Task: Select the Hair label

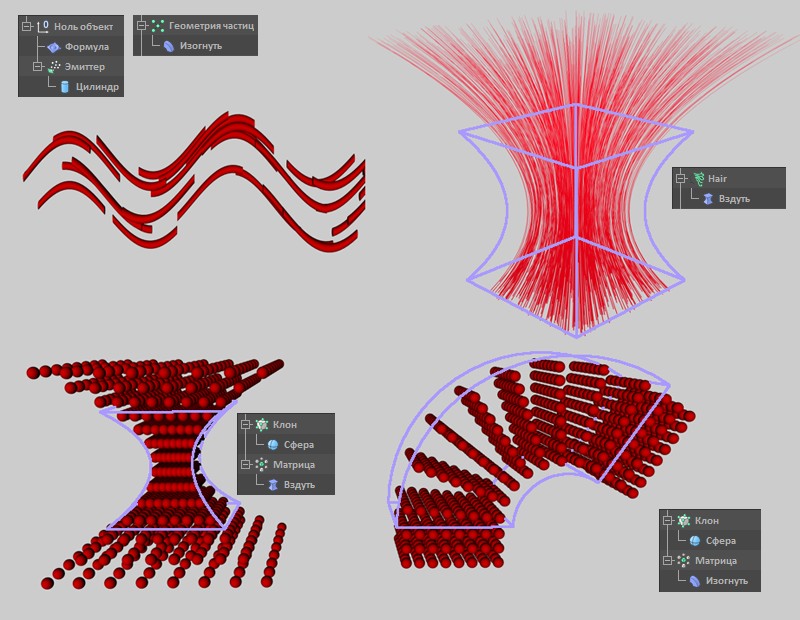Action: [717, 179]
